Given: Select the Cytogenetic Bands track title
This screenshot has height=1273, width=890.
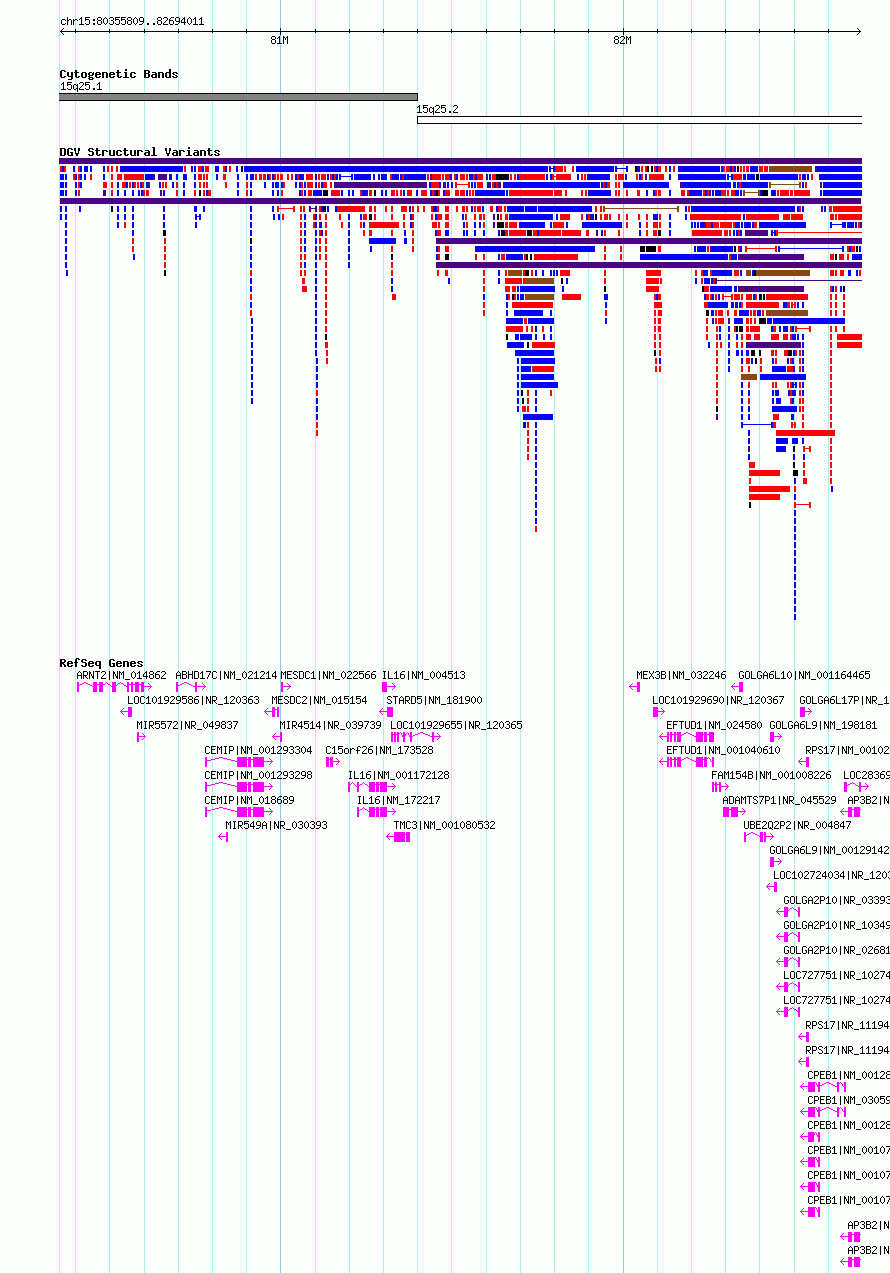Looking at the screenshot, I should pyautogui.click(x=119, y=74).
